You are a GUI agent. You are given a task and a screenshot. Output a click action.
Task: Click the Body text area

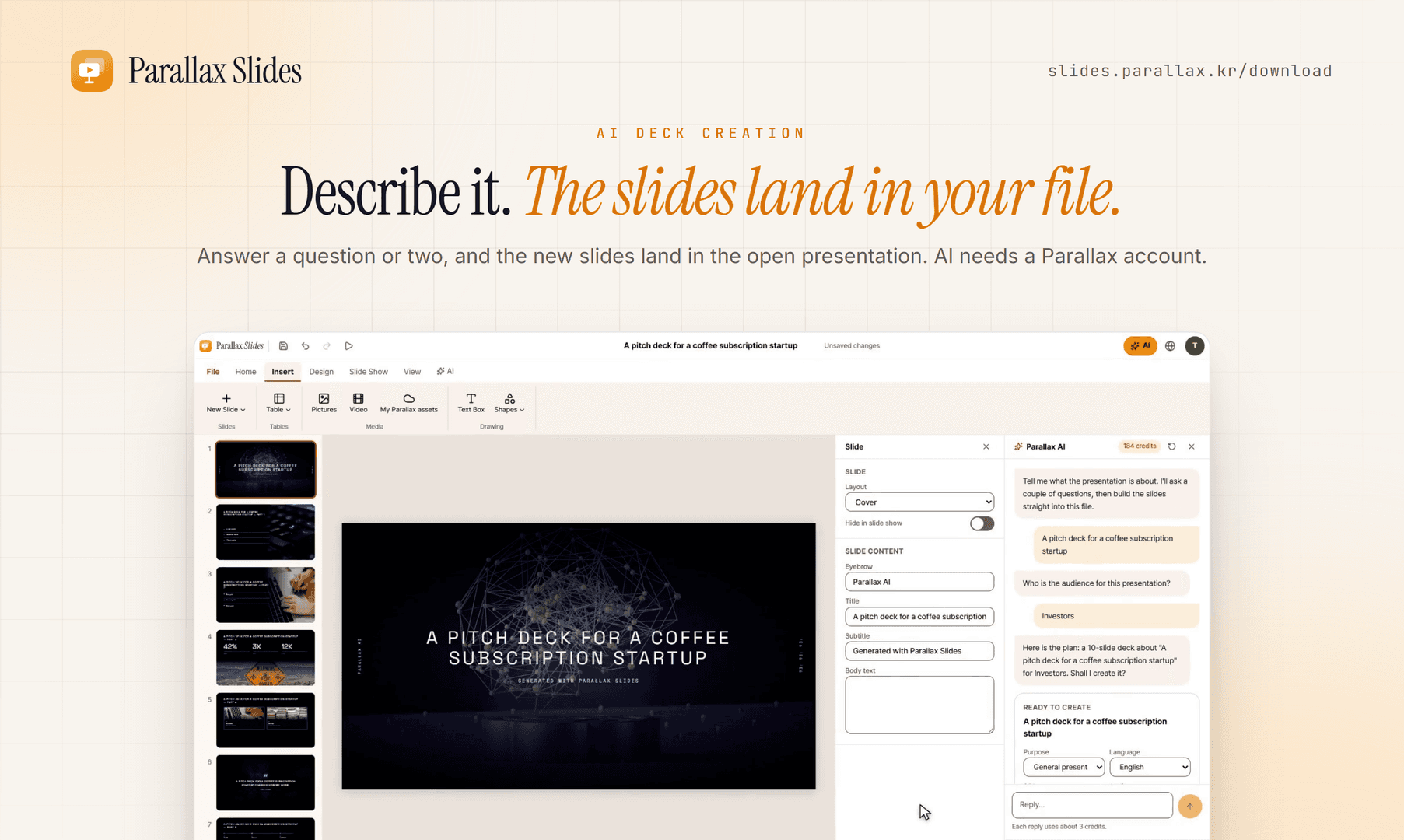point(919,705)
